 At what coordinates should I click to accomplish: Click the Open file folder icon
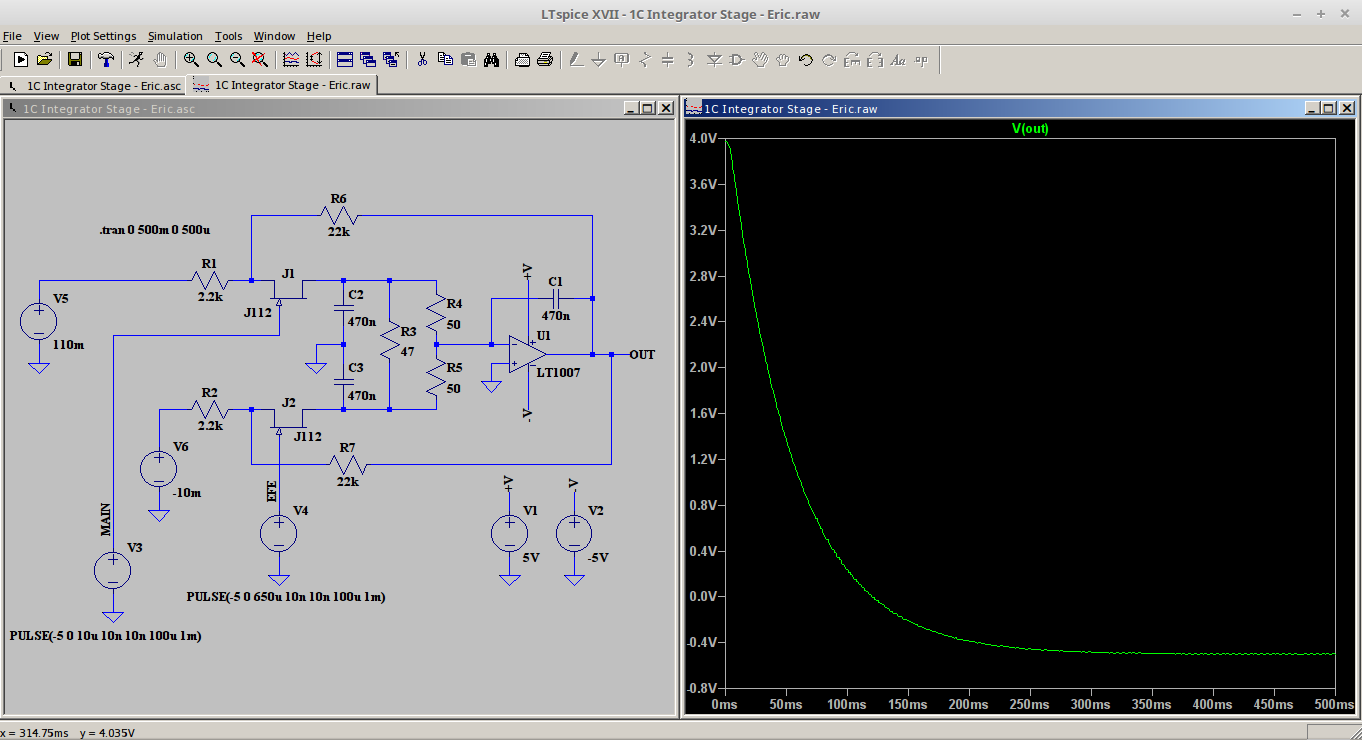[x=44, y=60]
